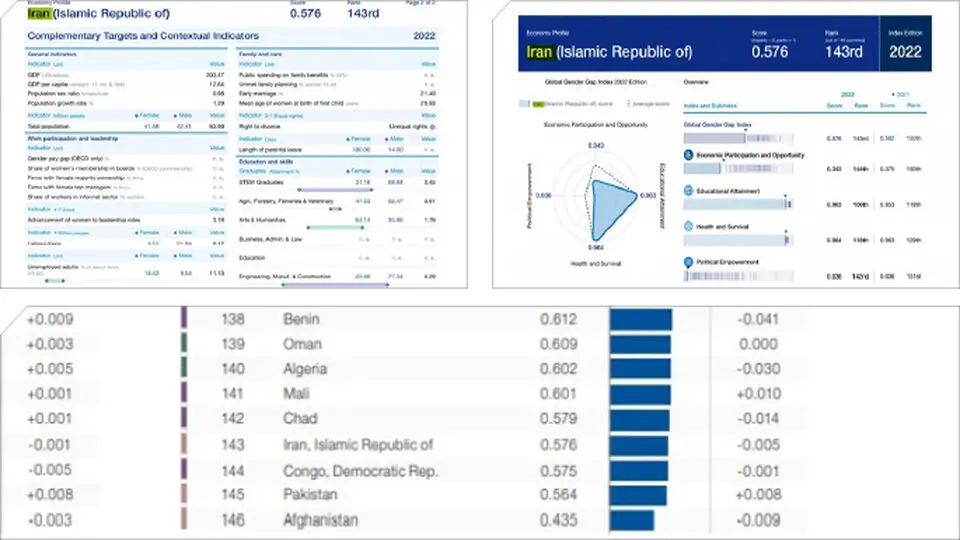Viewport: 960px width, 540px height.
Task: Click the STEM Graduates row label
Action: tap(261, 182)
